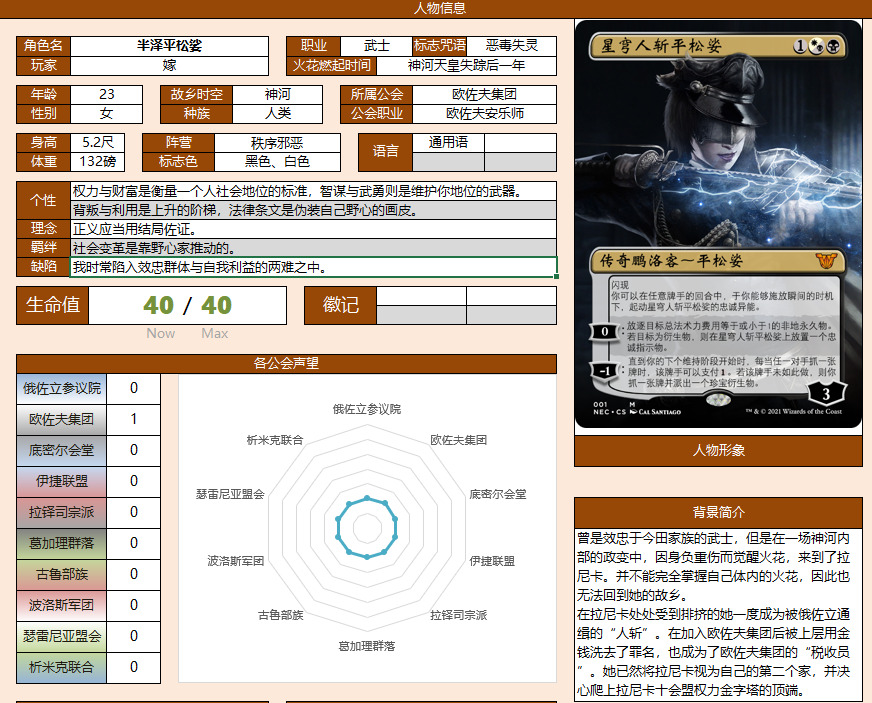
Task: Click the black skull mana symbol on the card
Action: coord(833,47)
